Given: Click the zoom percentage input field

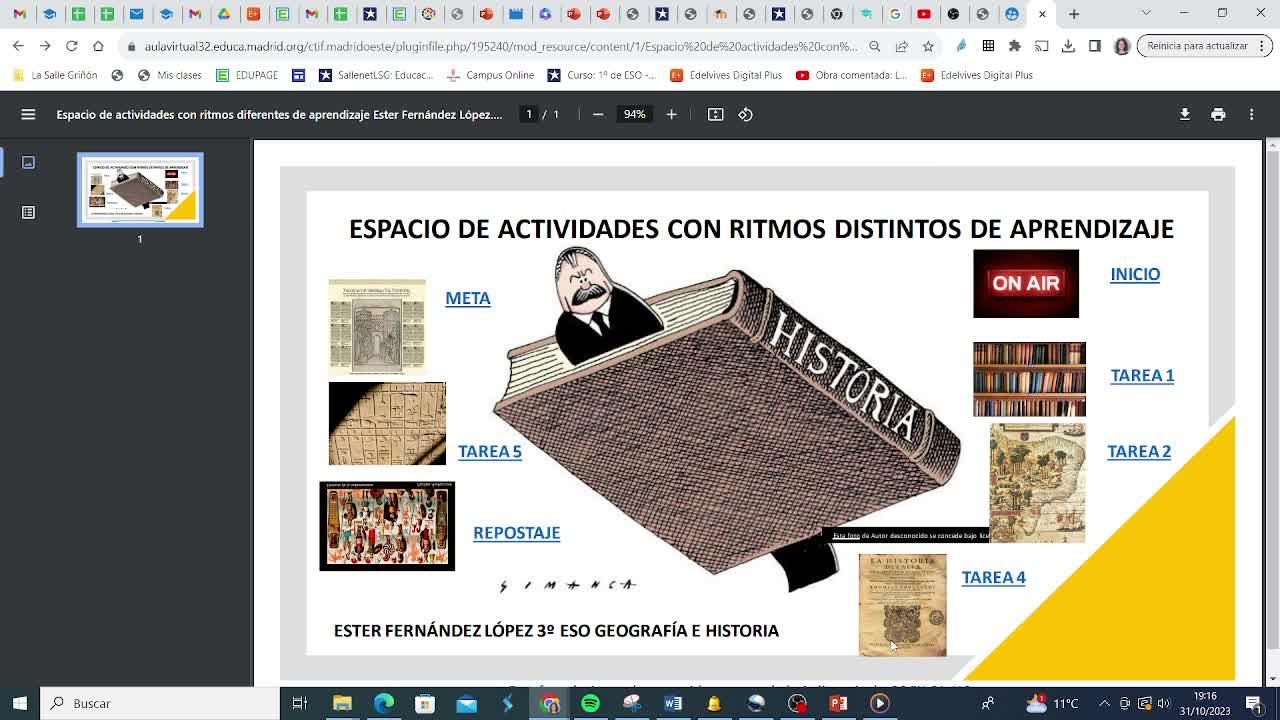Looking at the screenshot, I should click(634, 114).
